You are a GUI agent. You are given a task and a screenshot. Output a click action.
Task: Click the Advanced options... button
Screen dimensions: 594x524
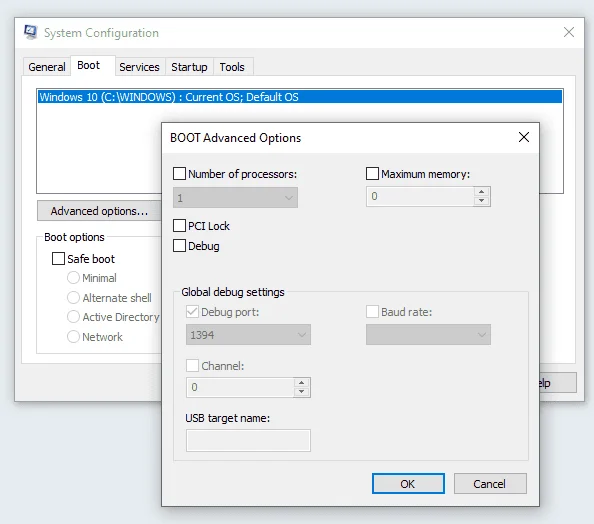click(99, 211)
